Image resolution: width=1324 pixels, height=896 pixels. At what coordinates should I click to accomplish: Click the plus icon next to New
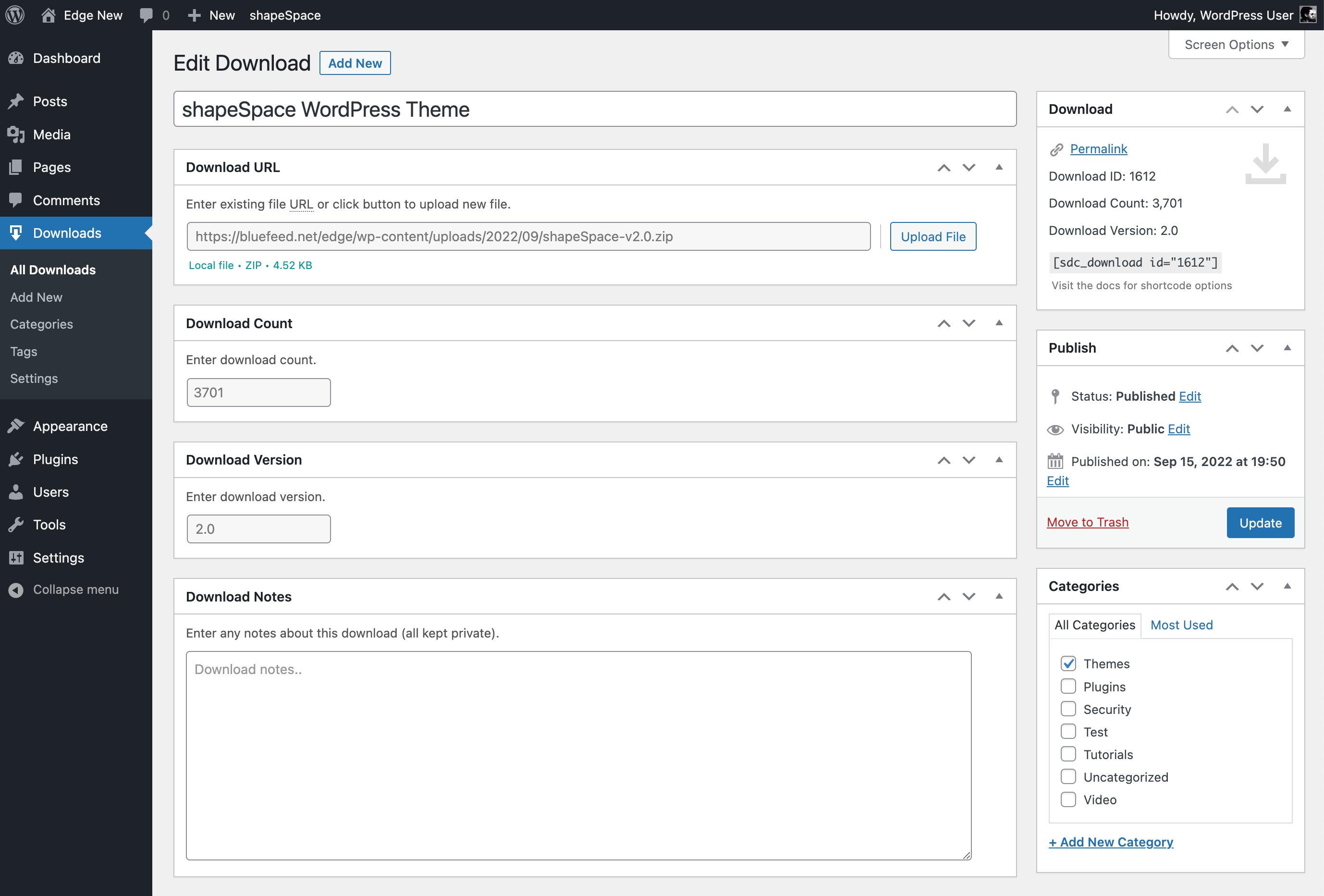194,15
